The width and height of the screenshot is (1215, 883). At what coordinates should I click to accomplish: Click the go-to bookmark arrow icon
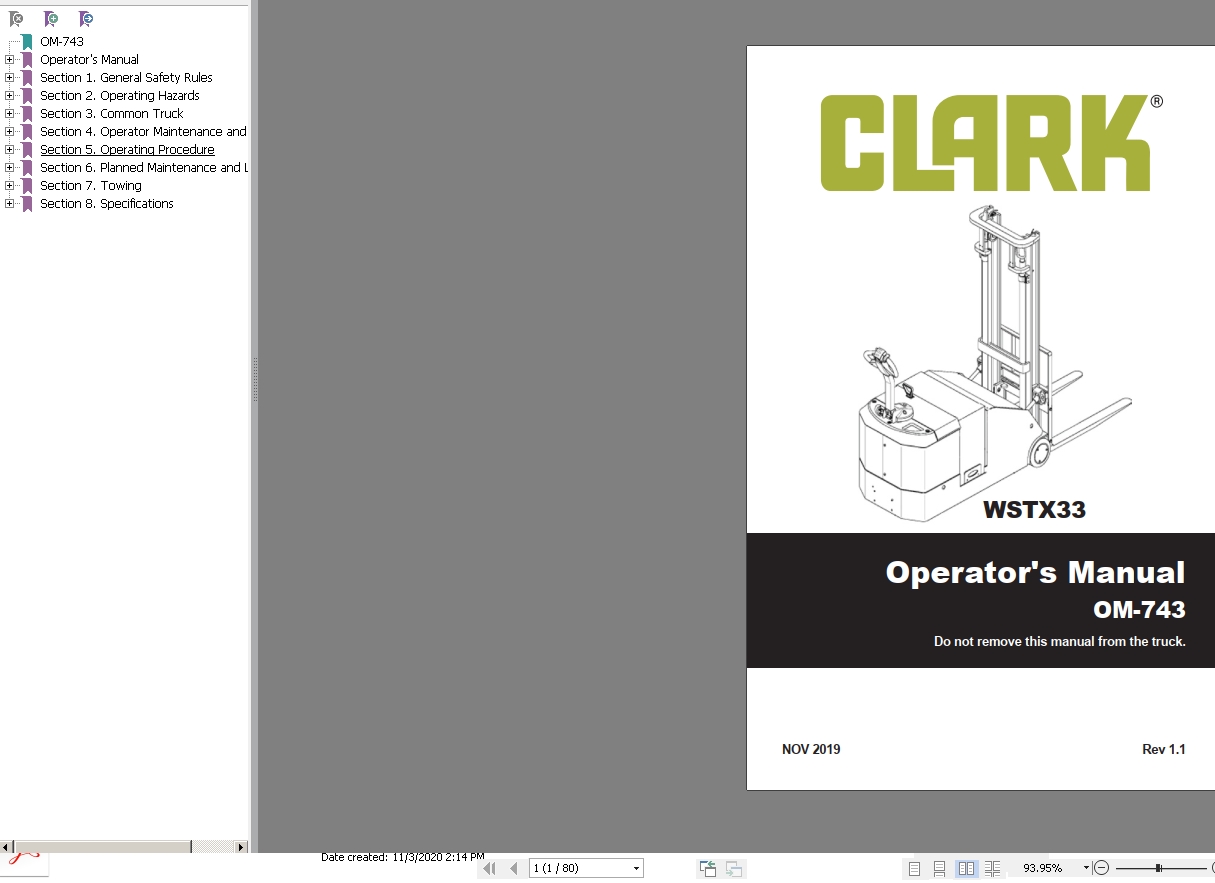[x=86, y=19]
